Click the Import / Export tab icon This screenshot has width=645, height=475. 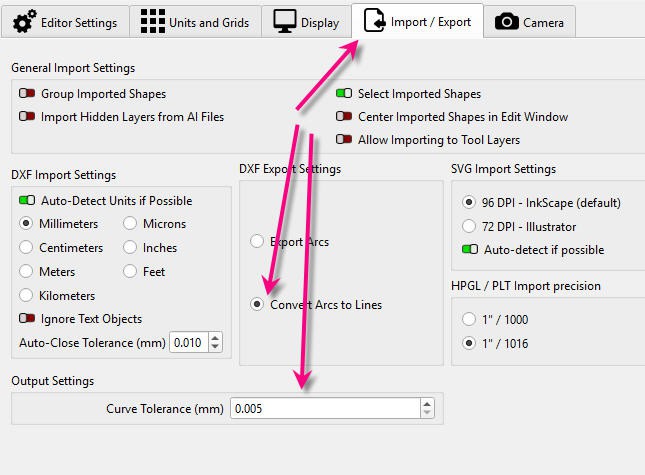point(375,21)
